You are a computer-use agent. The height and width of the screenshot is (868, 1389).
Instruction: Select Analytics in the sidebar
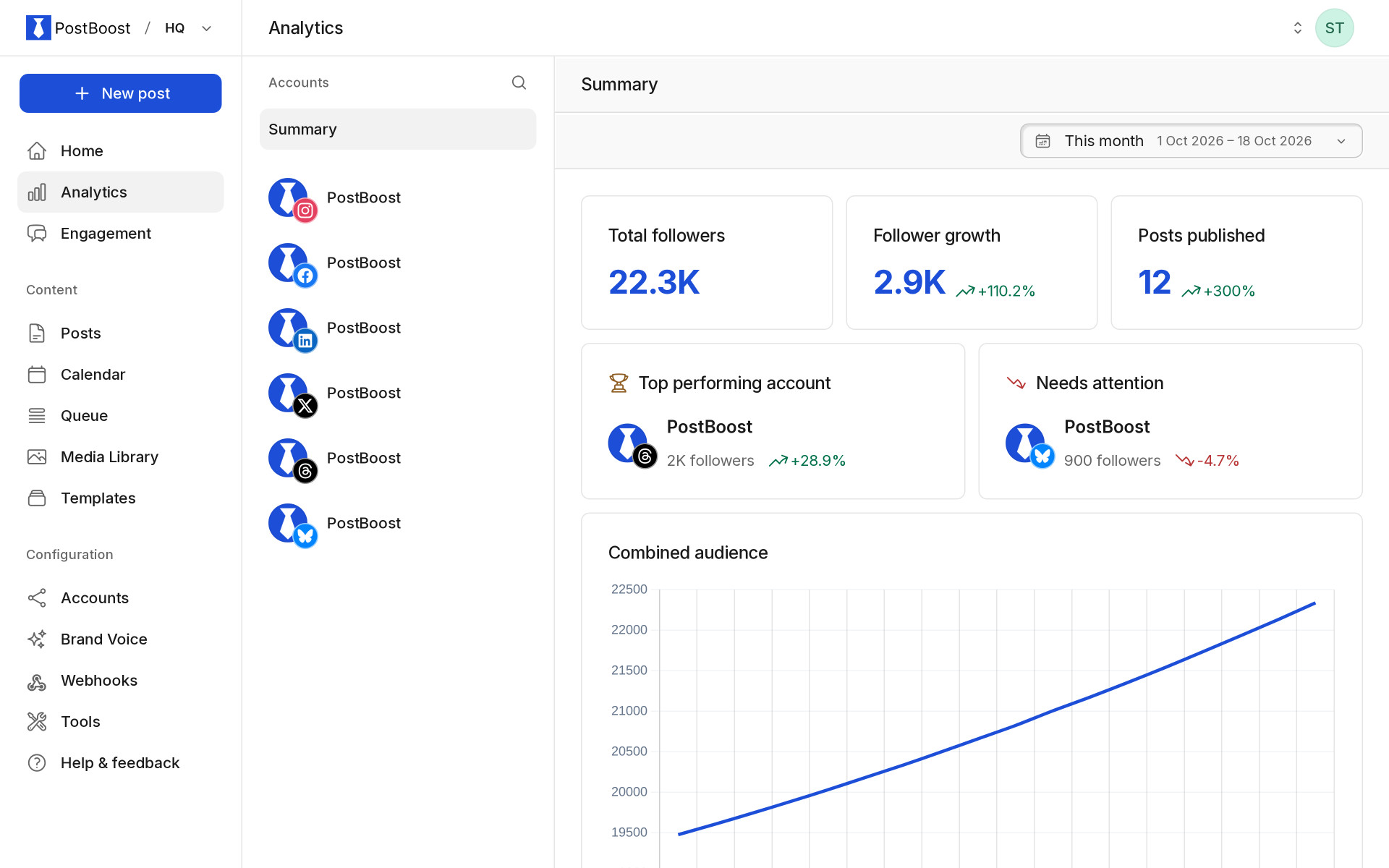[x=120, y=192]
